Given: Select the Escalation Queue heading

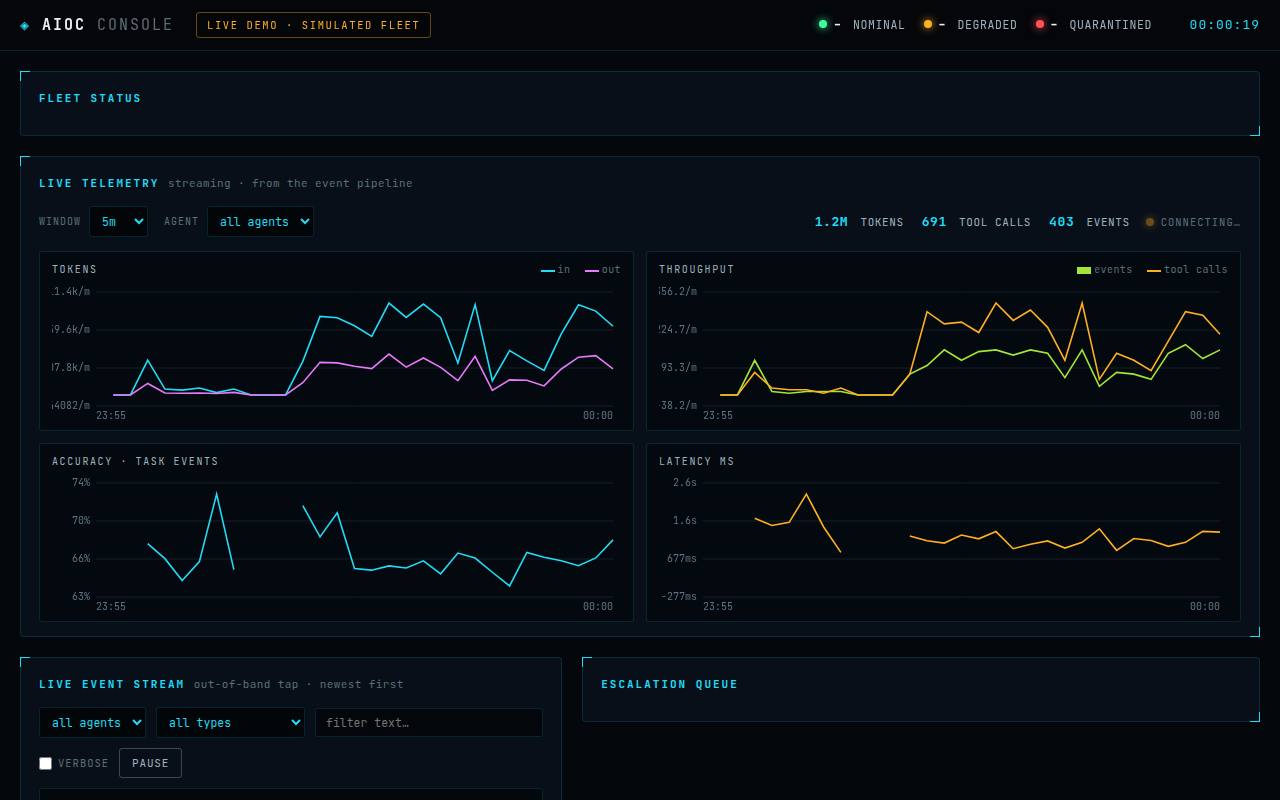Looking at the screenshot, I should coord(669,684).
